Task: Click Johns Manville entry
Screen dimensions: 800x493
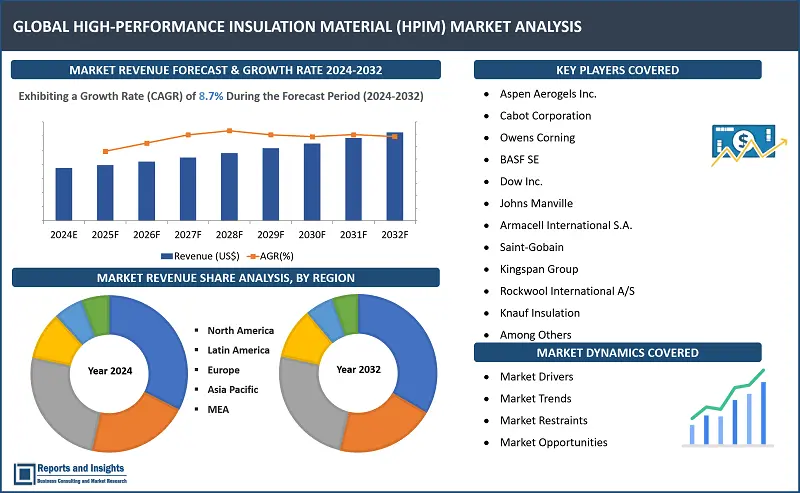Action: coord(536,204)
